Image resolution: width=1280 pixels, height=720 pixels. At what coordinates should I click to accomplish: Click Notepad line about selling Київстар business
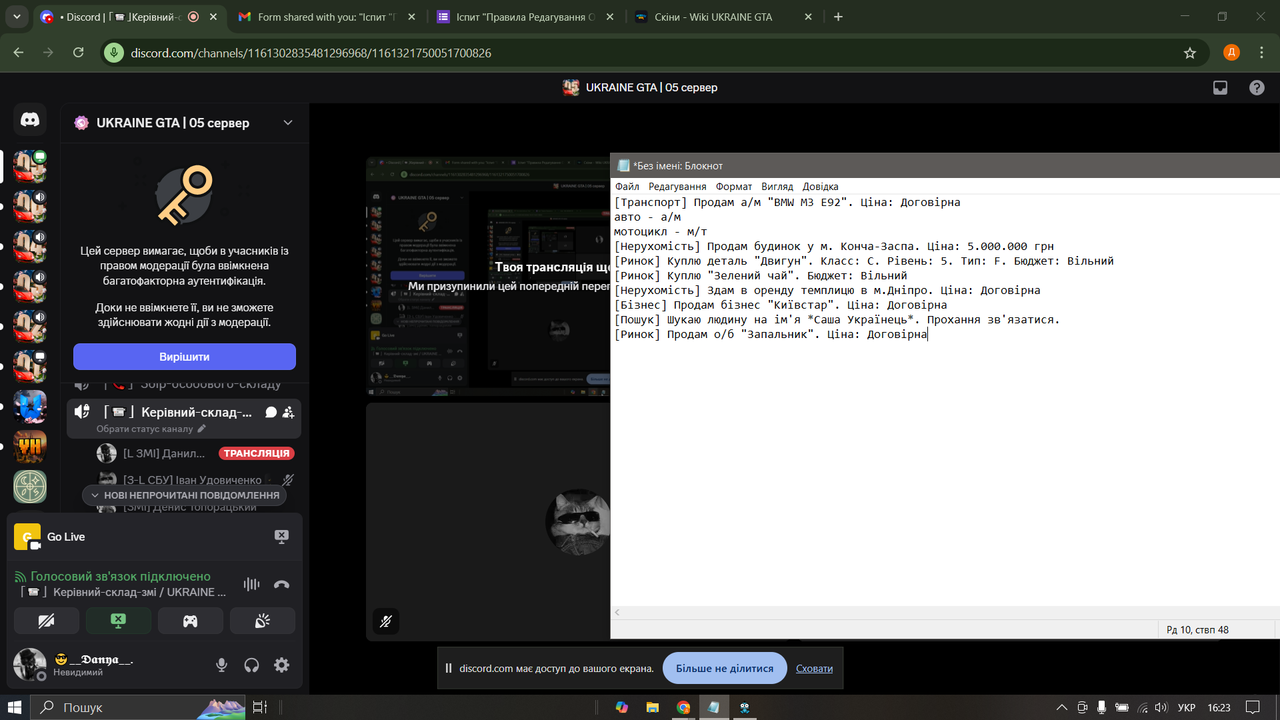pyautogui.click(x=780, y=305)
